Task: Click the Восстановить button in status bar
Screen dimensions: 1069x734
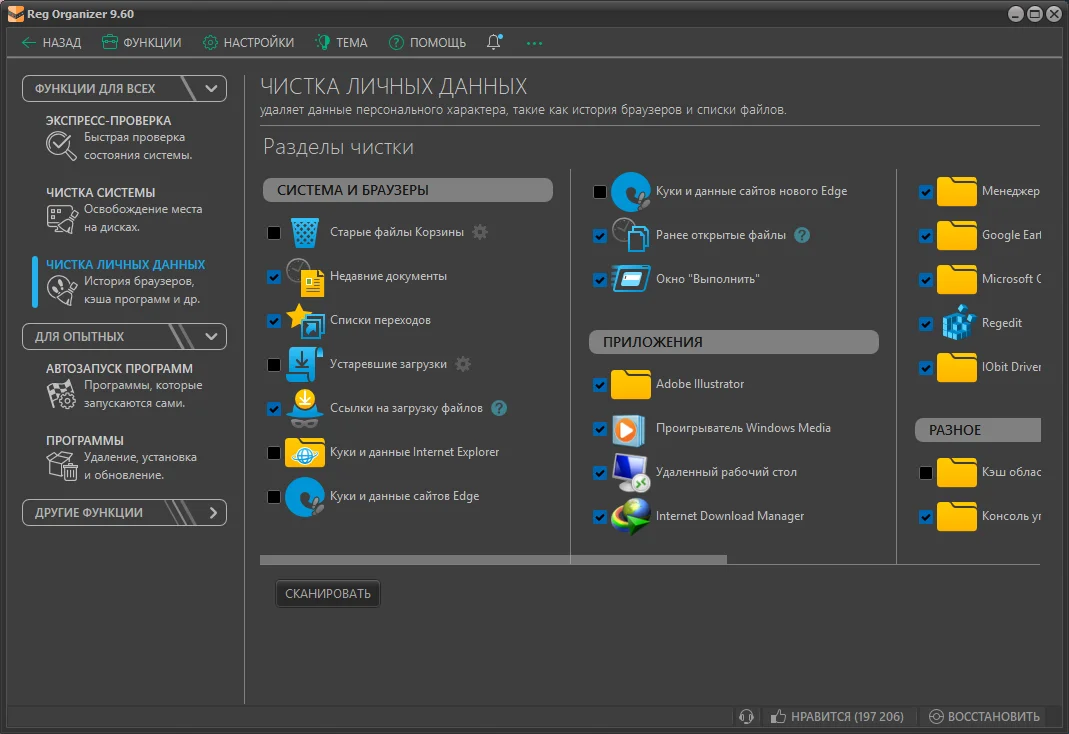Action: (984, 716)
